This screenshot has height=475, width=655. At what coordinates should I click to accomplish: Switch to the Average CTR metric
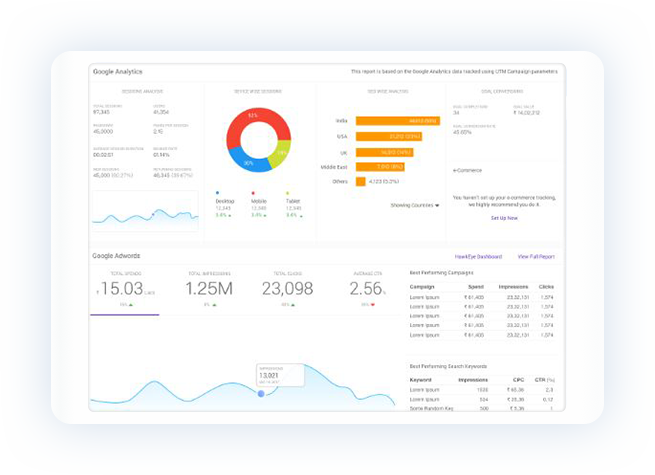pyautogui.click(x=367, y=289)
